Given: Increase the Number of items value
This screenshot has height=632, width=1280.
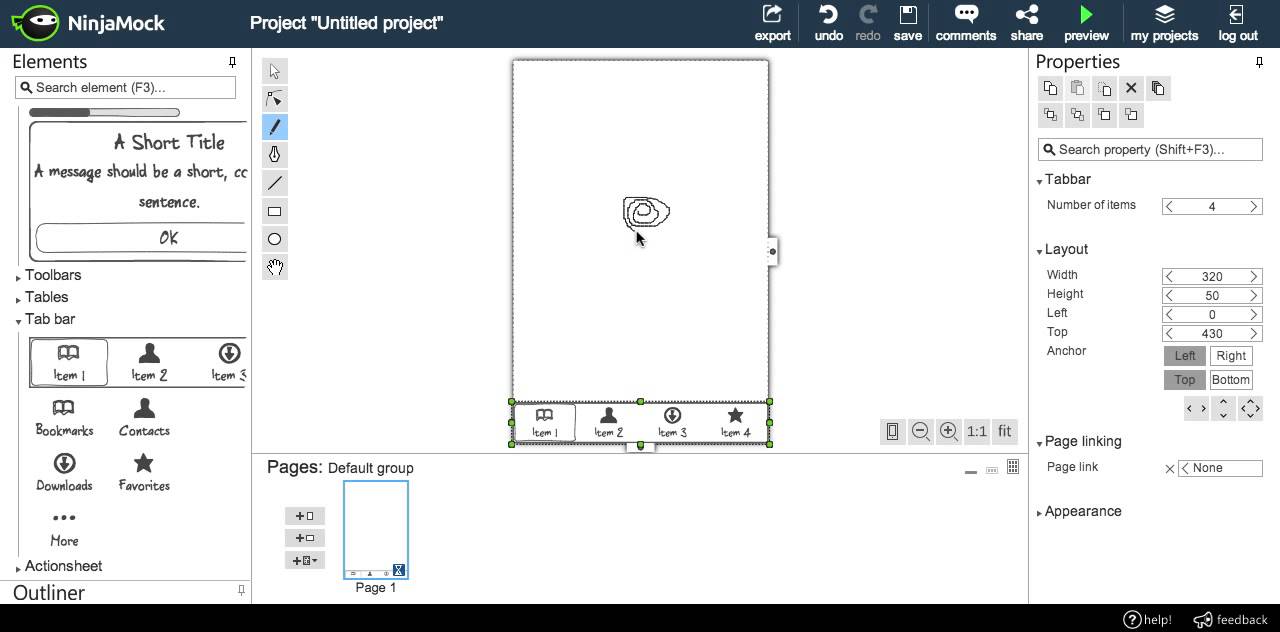Looking at the screenshot, I should coord(1253,207).
